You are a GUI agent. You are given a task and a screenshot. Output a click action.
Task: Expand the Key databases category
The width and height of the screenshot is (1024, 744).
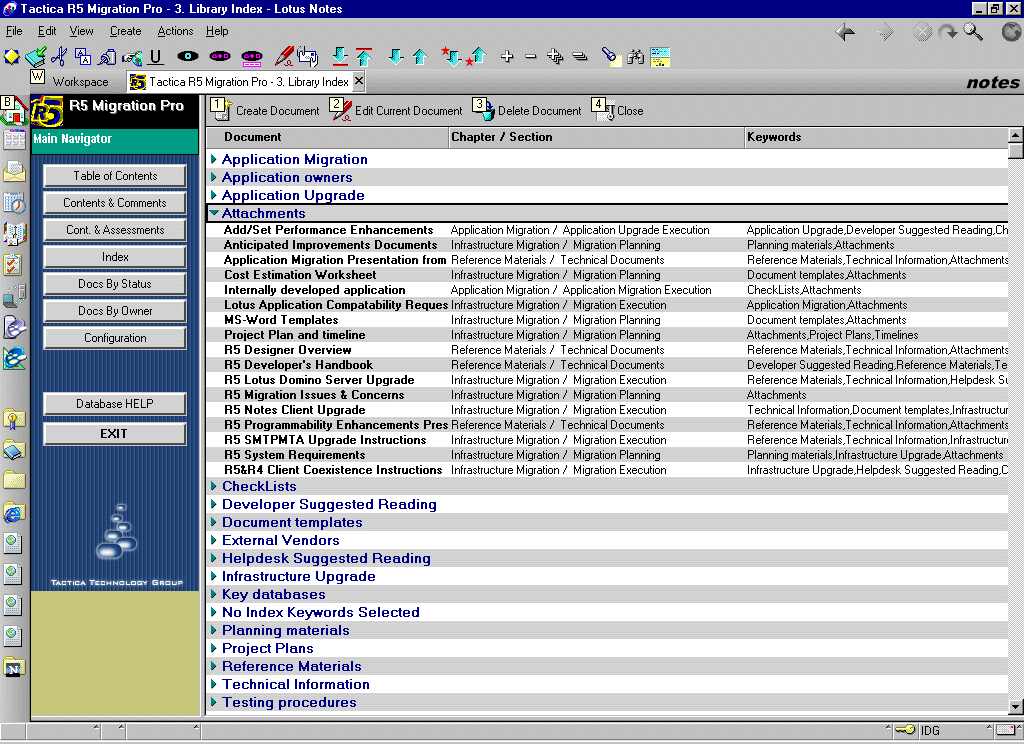214,594
